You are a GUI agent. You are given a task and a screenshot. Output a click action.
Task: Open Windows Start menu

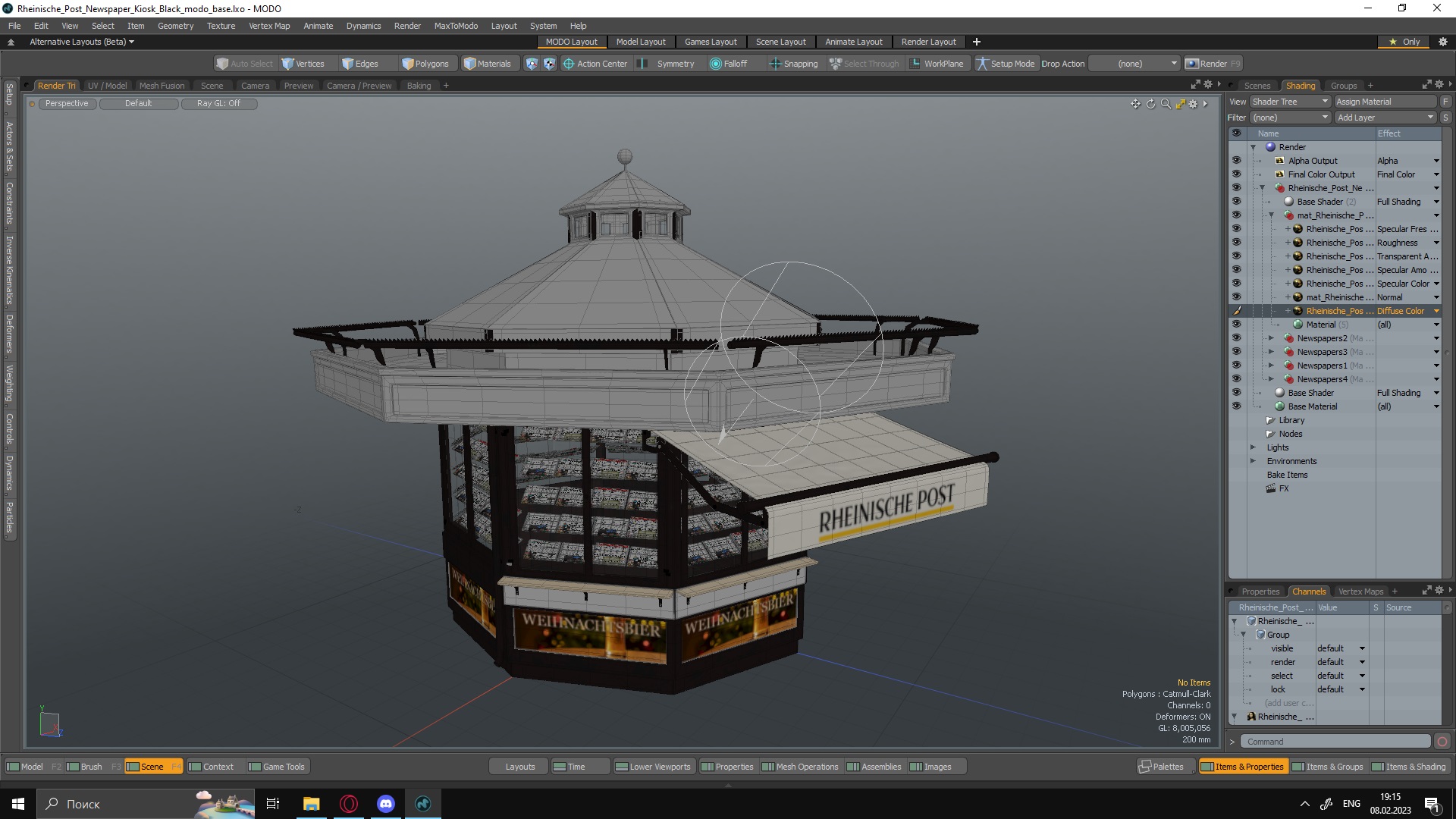coord(18,804)
